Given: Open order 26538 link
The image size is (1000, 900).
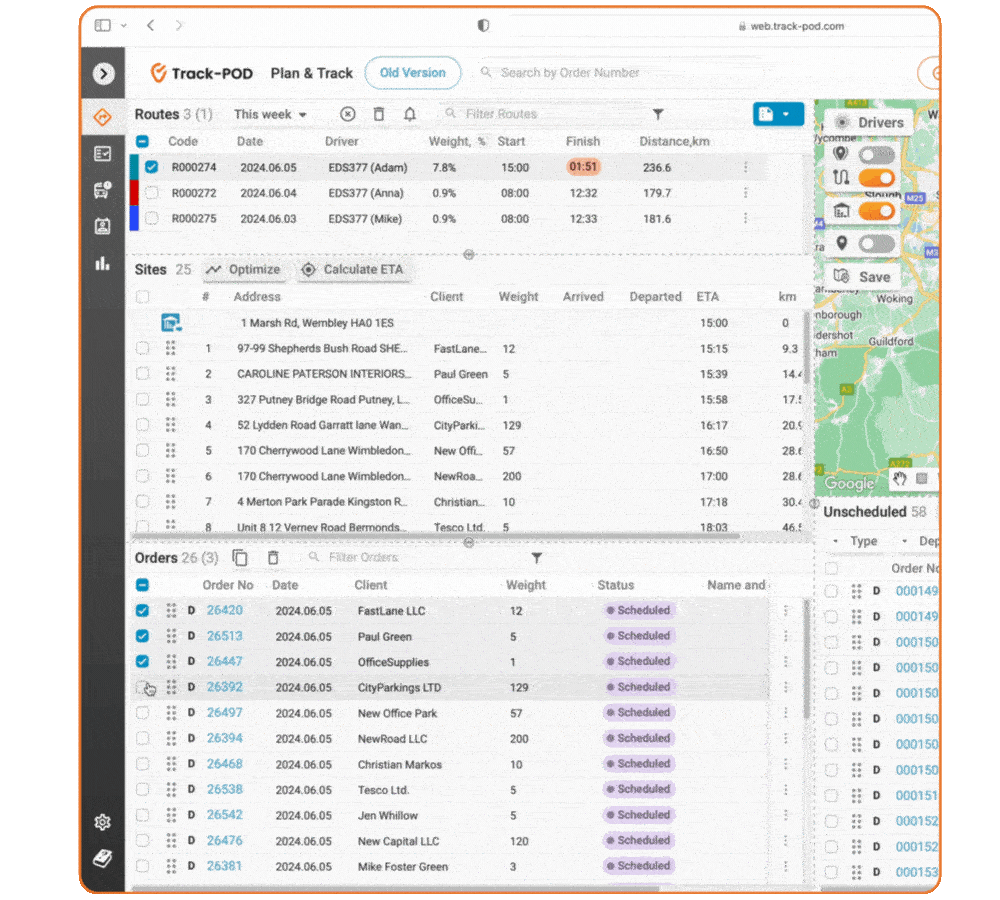Looking at the screenshot, I should click(x=224, y=789).
